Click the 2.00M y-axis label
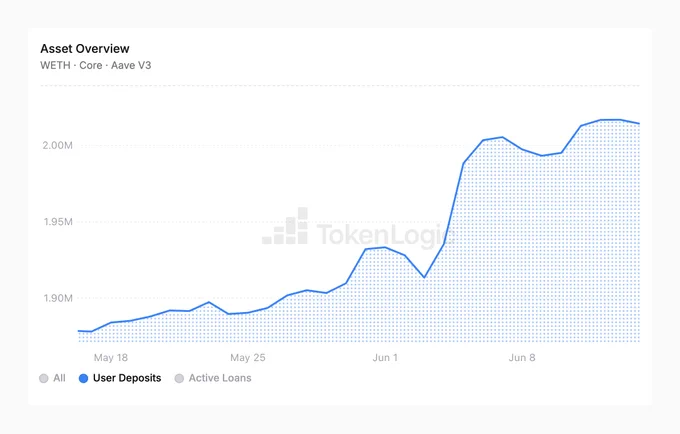Image resolution: width=680 pixels, height=434 pixels. pos(57,145)
